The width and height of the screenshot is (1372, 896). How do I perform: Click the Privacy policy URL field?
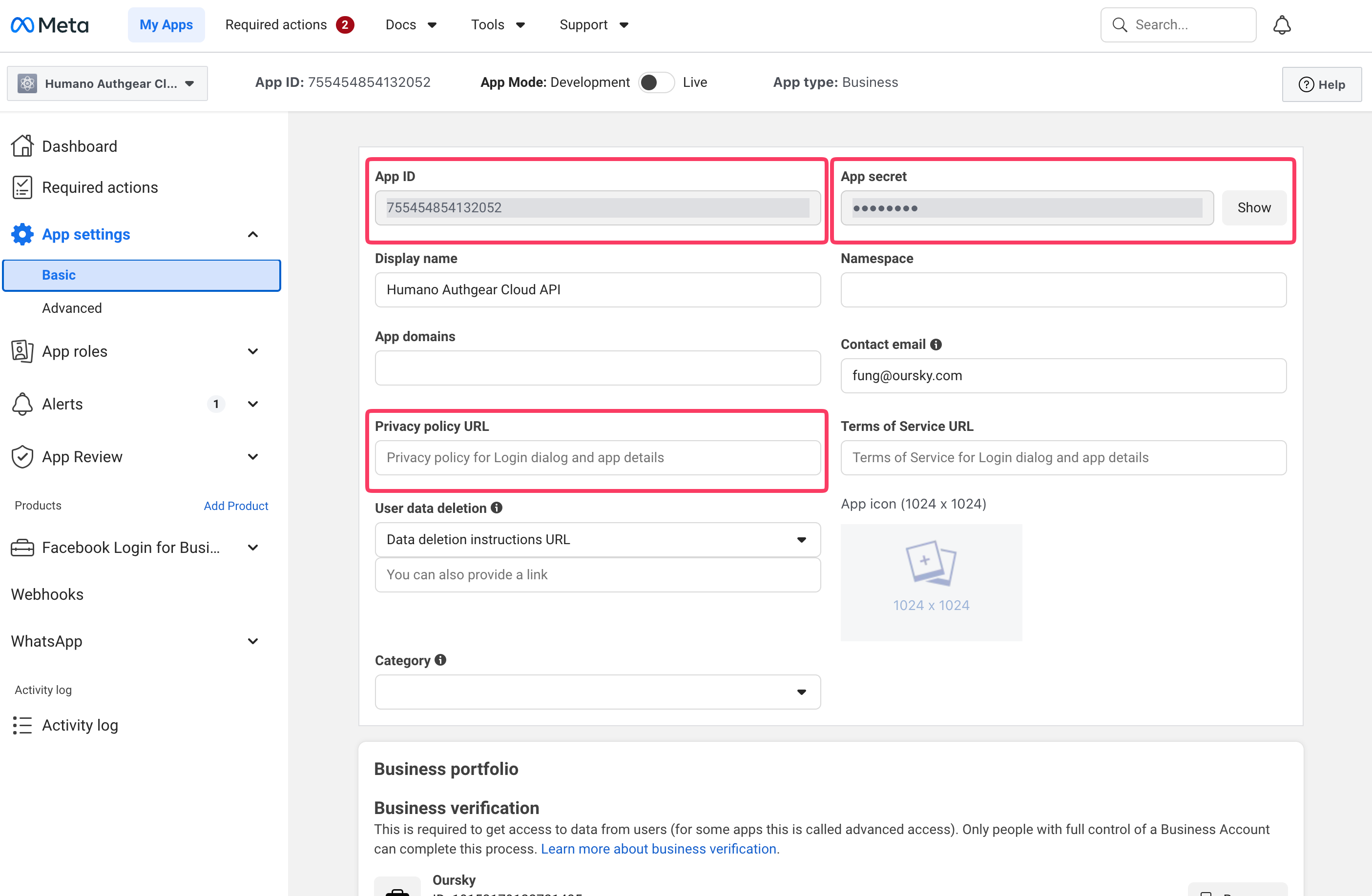[597, 457]
